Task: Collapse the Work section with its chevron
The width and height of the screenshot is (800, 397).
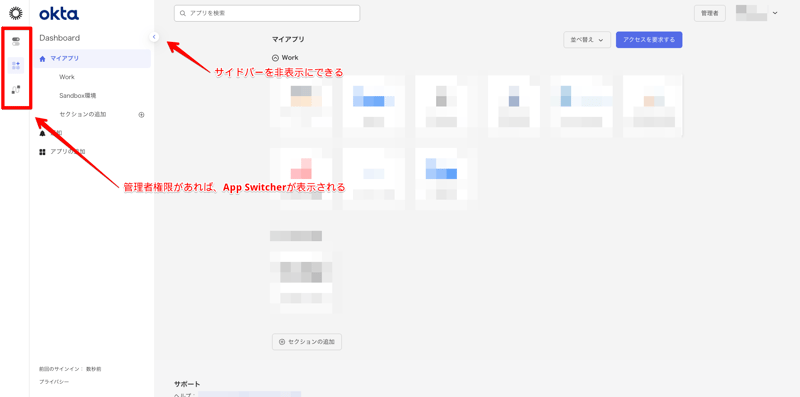Action: tap(276, 58)
